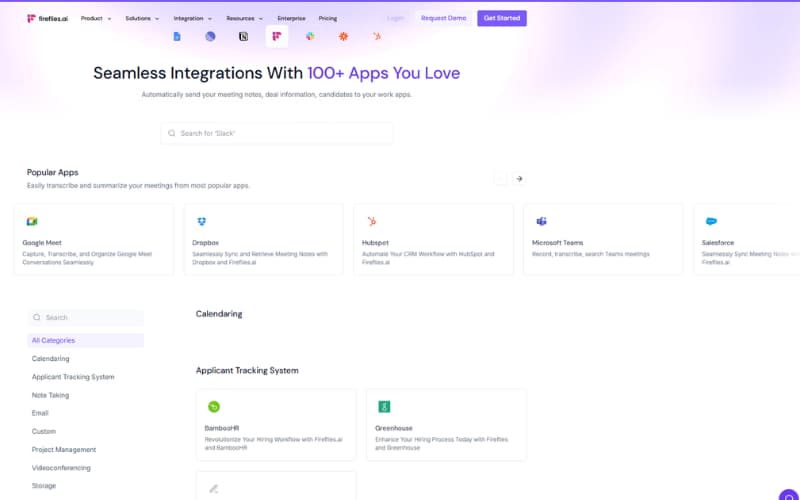Select the Videoconferencing category
Viewport: 800px width, 500px height.
pos(61,468)
